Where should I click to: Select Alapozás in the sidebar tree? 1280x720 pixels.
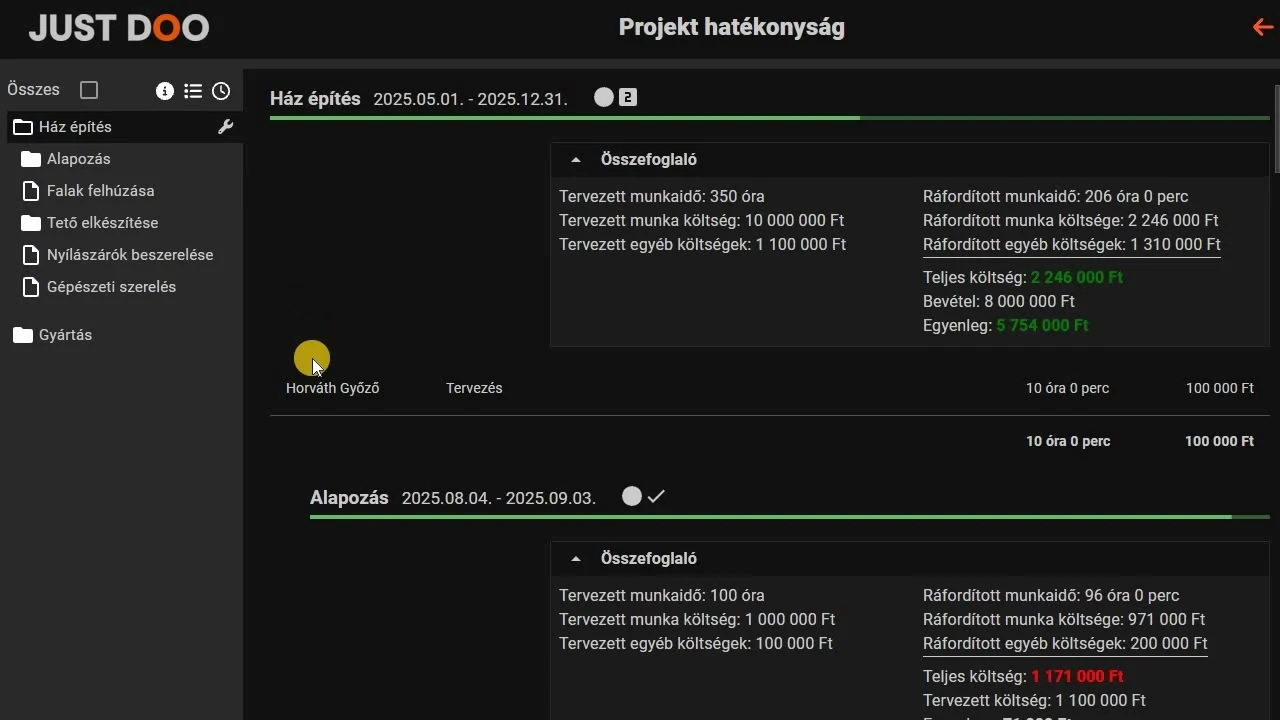79,159
